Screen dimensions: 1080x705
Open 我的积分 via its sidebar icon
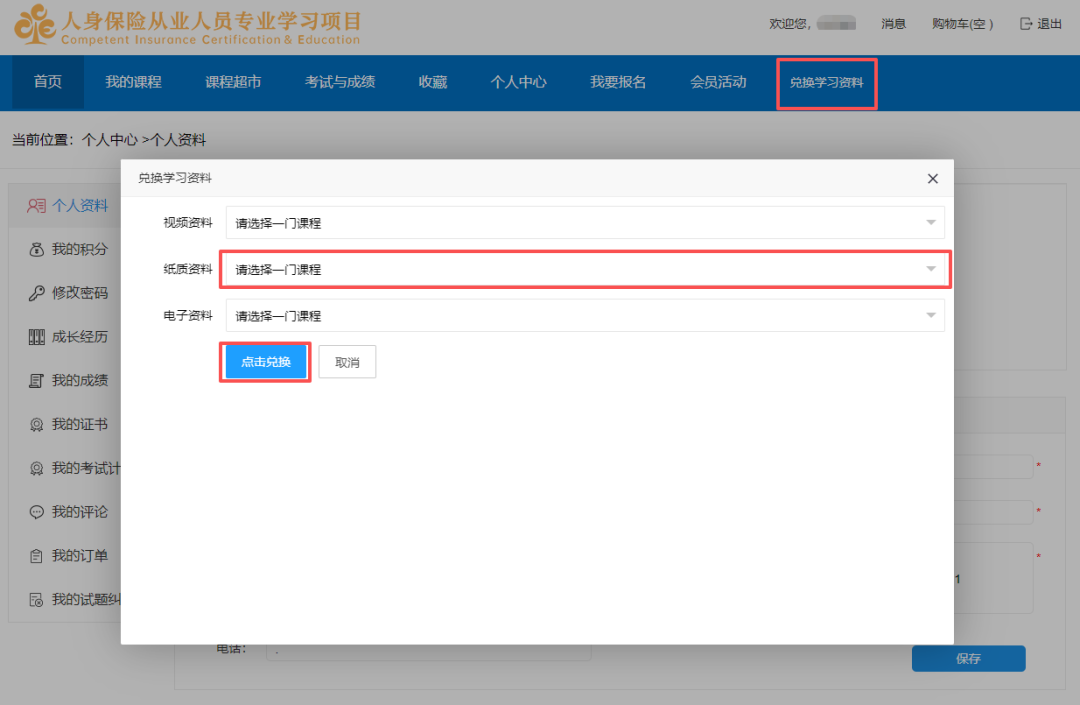37,249
